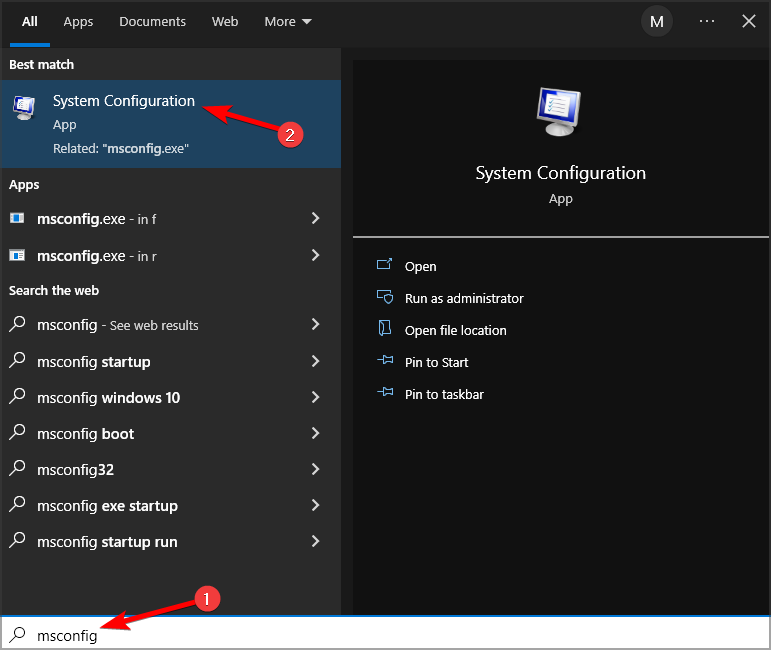This screenshot has height=650, width=771.
Task: Choose msconfig startup run suggestion
Action: (x=171, y=542)
